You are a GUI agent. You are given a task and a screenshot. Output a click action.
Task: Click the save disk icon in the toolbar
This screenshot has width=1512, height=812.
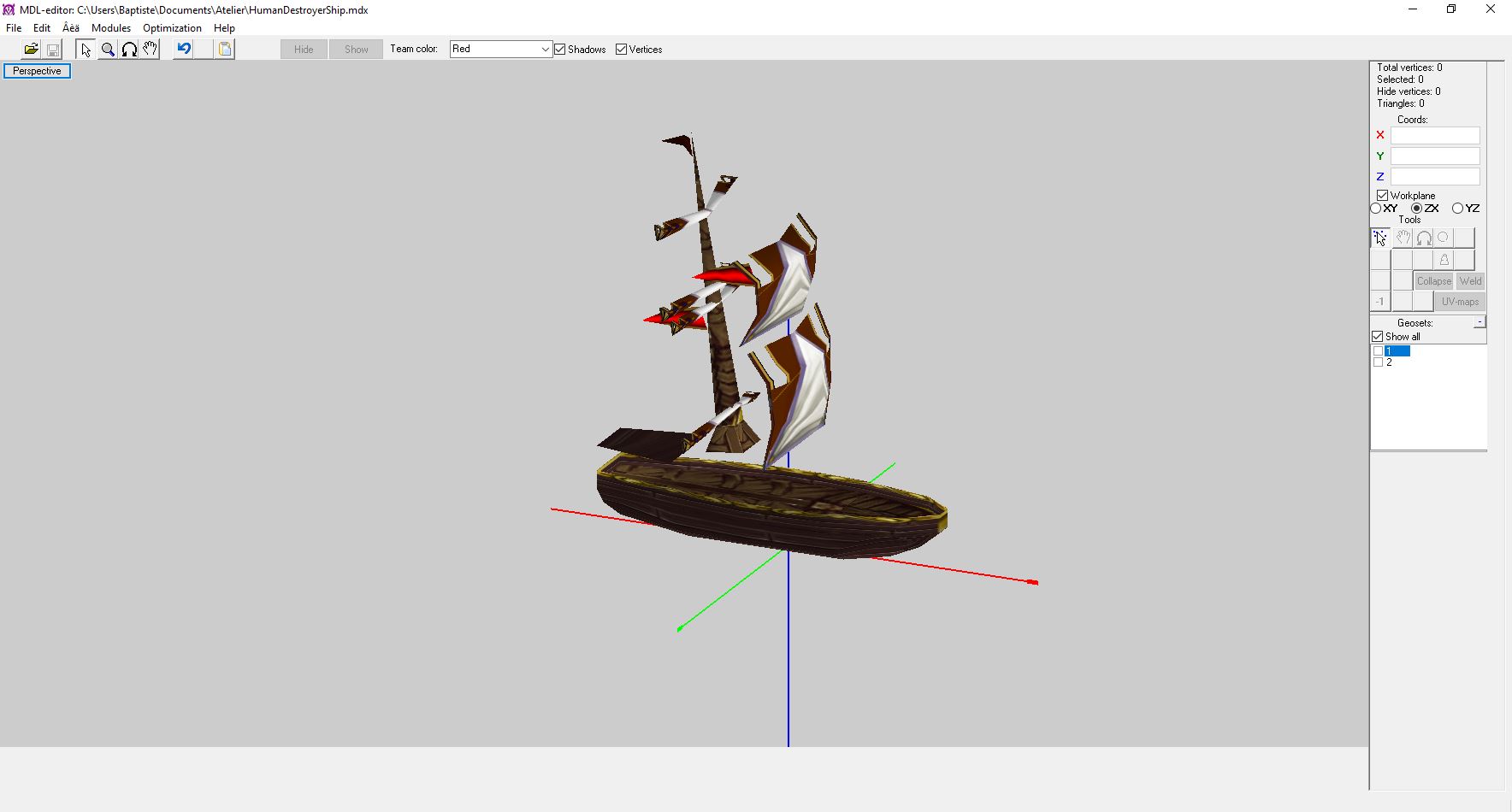pyautogui.click(x=53, y=50)
